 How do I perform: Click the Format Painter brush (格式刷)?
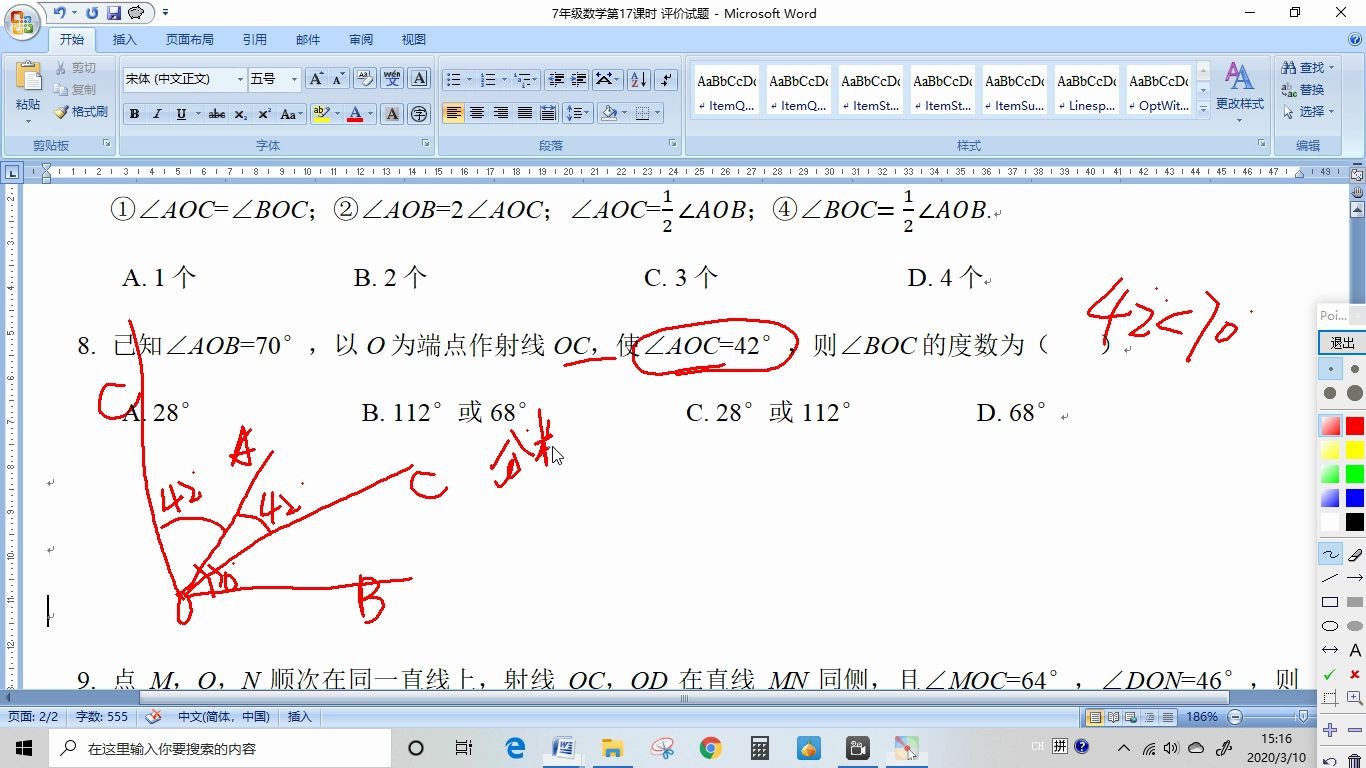click(x=81, y=112)
